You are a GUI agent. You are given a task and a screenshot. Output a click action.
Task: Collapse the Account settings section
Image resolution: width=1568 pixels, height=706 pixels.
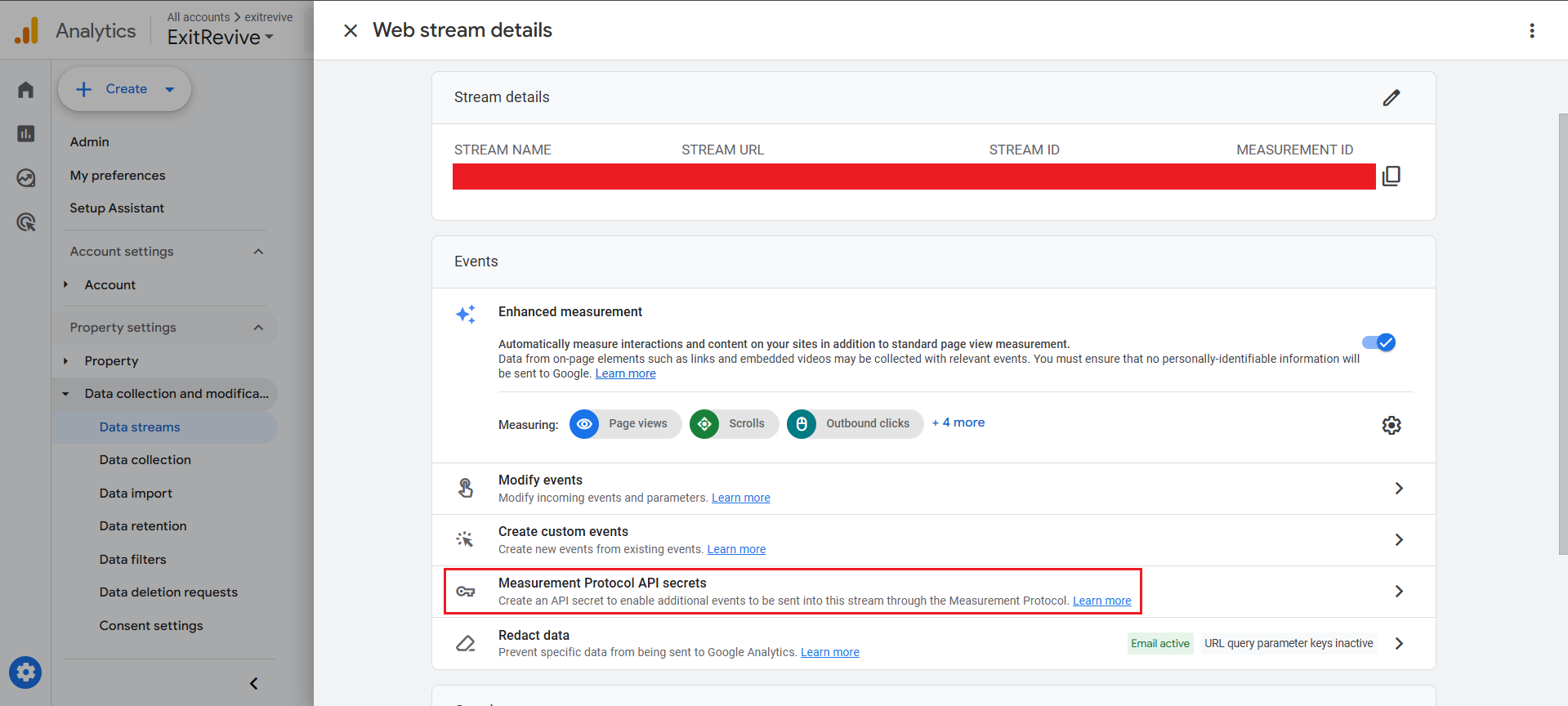click(258, 252)
